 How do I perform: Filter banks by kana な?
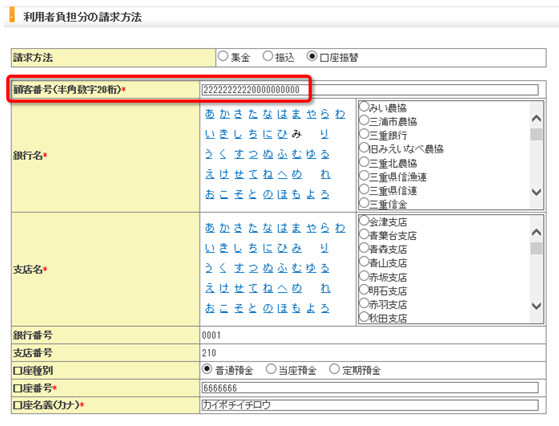[x=268, y=114]
